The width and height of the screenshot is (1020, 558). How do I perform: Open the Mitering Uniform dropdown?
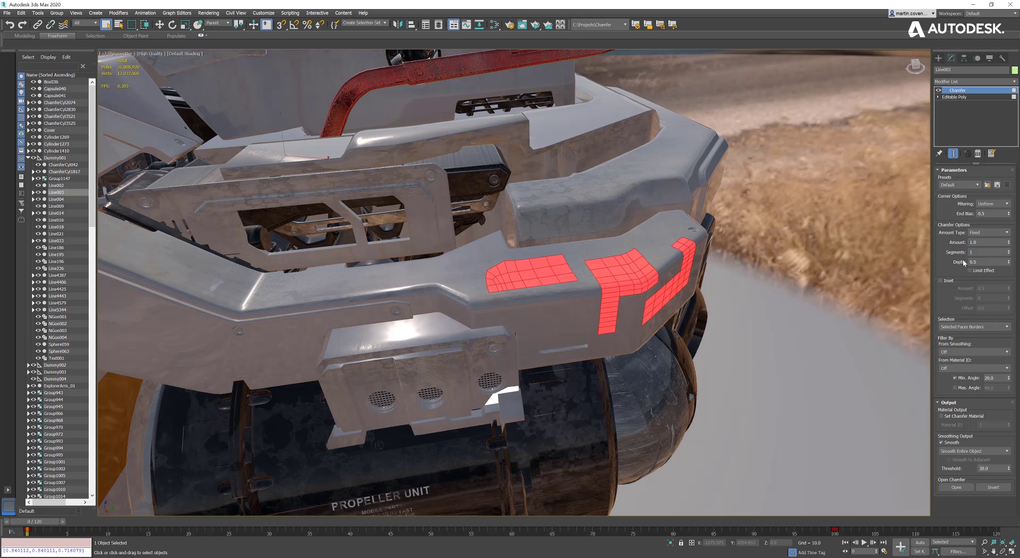click(x=993, y=204)
